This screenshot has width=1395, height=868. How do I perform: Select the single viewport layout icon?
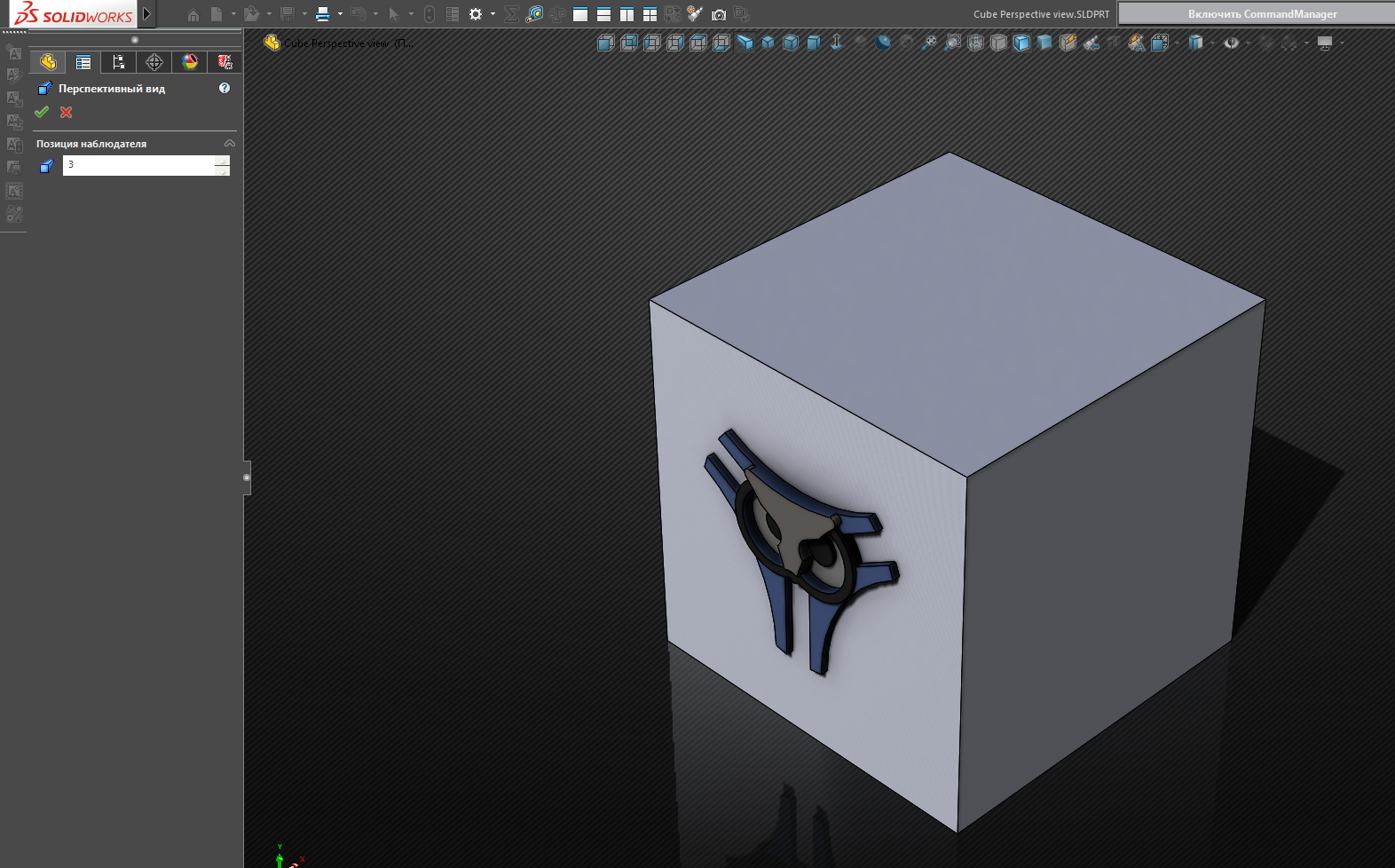580,14
